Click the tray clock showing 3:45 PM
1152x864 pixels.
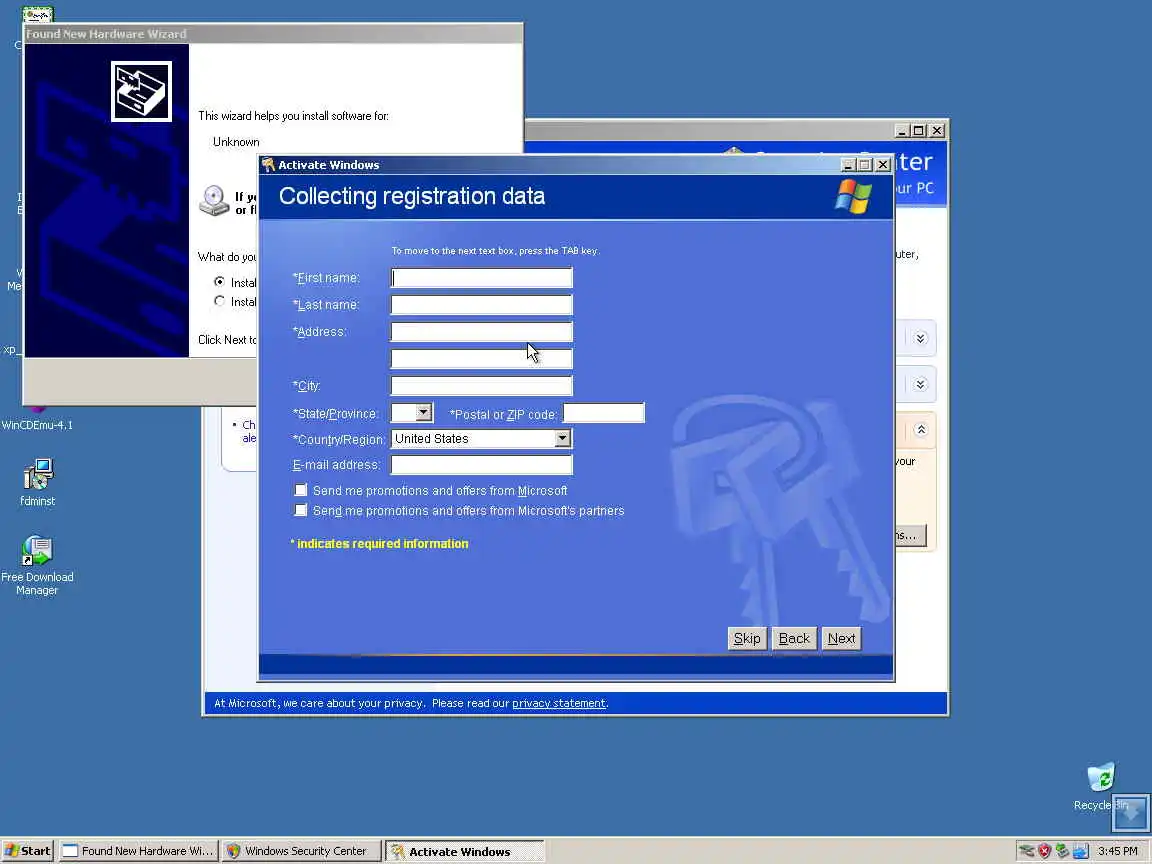[x=1117, y=851]
